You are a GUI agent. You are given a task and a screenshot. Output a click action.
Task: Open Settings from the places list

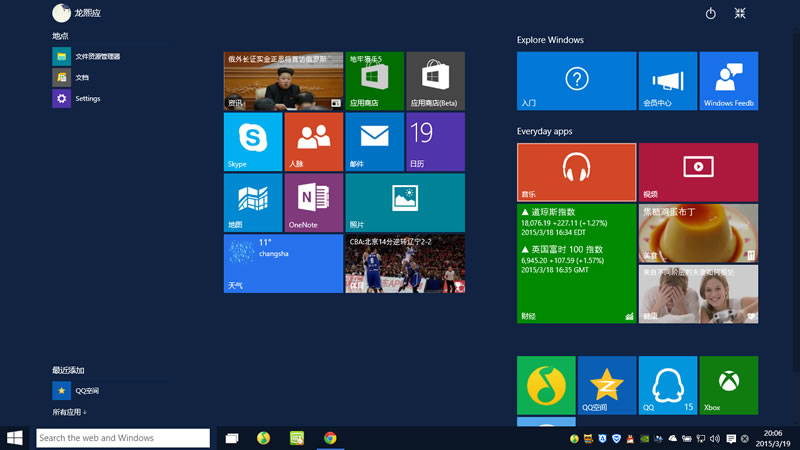86,98
